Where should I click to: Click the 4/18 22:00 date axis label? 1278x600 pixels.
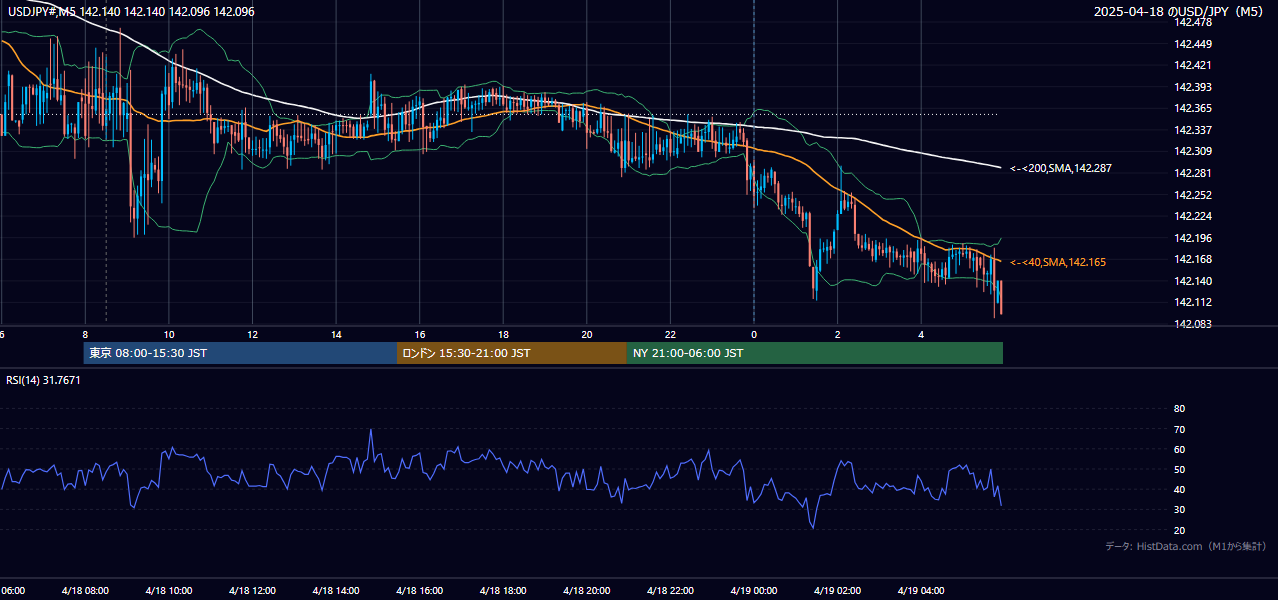[x=670, y=590]
